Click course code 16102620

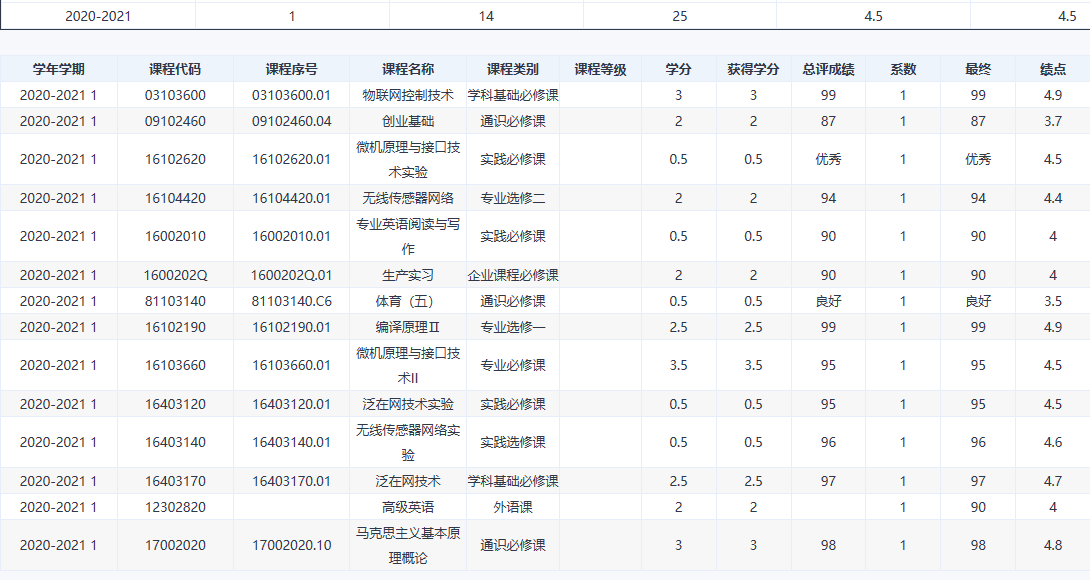tap(175, 159)
